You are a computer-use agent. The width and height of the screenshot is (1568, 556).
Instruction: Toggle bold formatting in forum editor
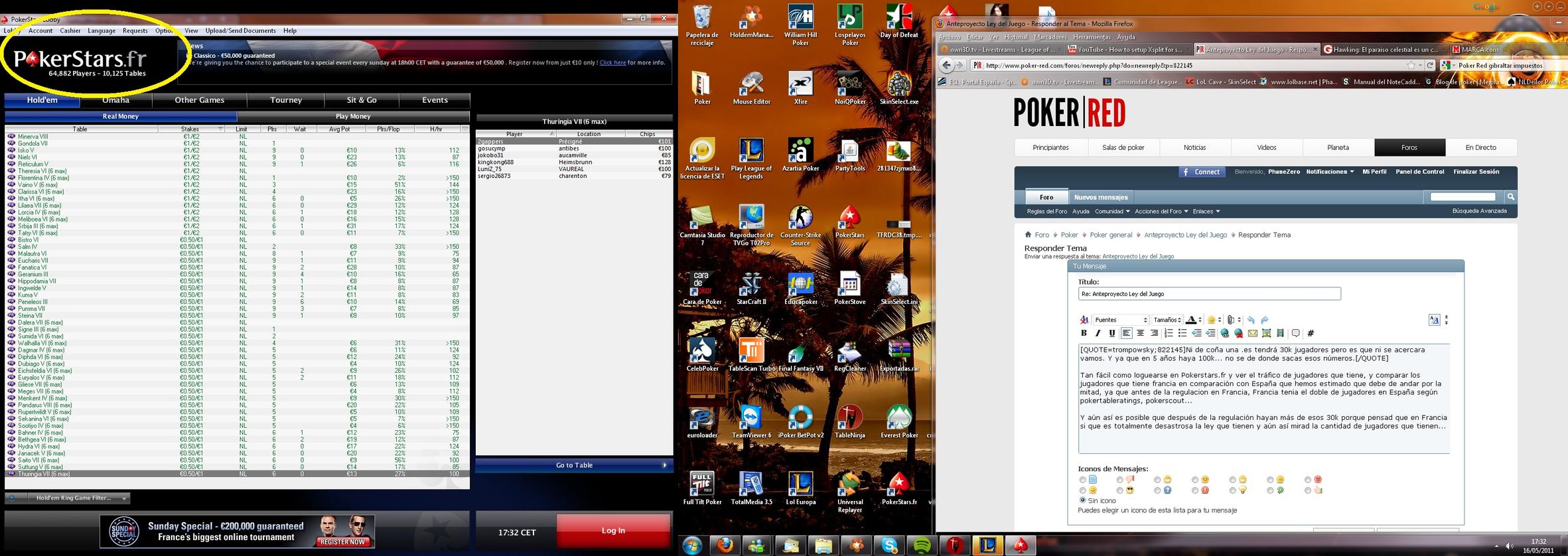tap(1084, 333)
